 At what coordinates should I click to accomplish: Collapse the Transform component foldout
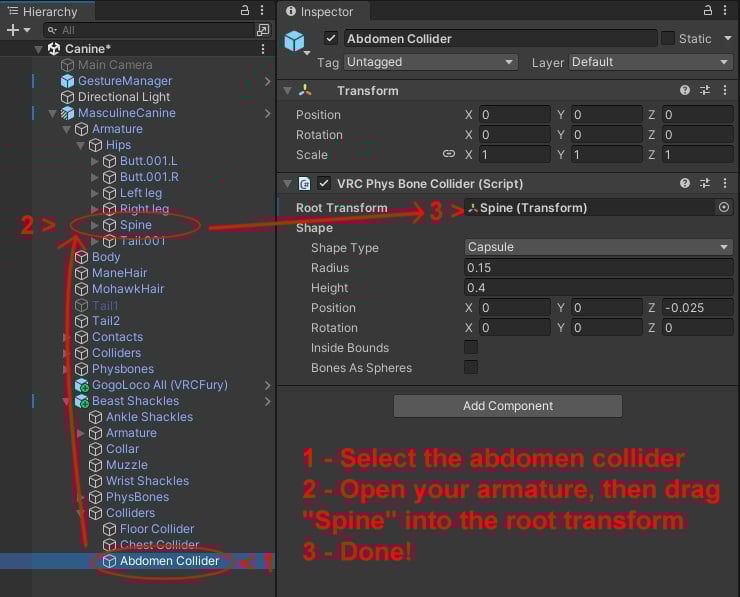[x=287, y=90]
